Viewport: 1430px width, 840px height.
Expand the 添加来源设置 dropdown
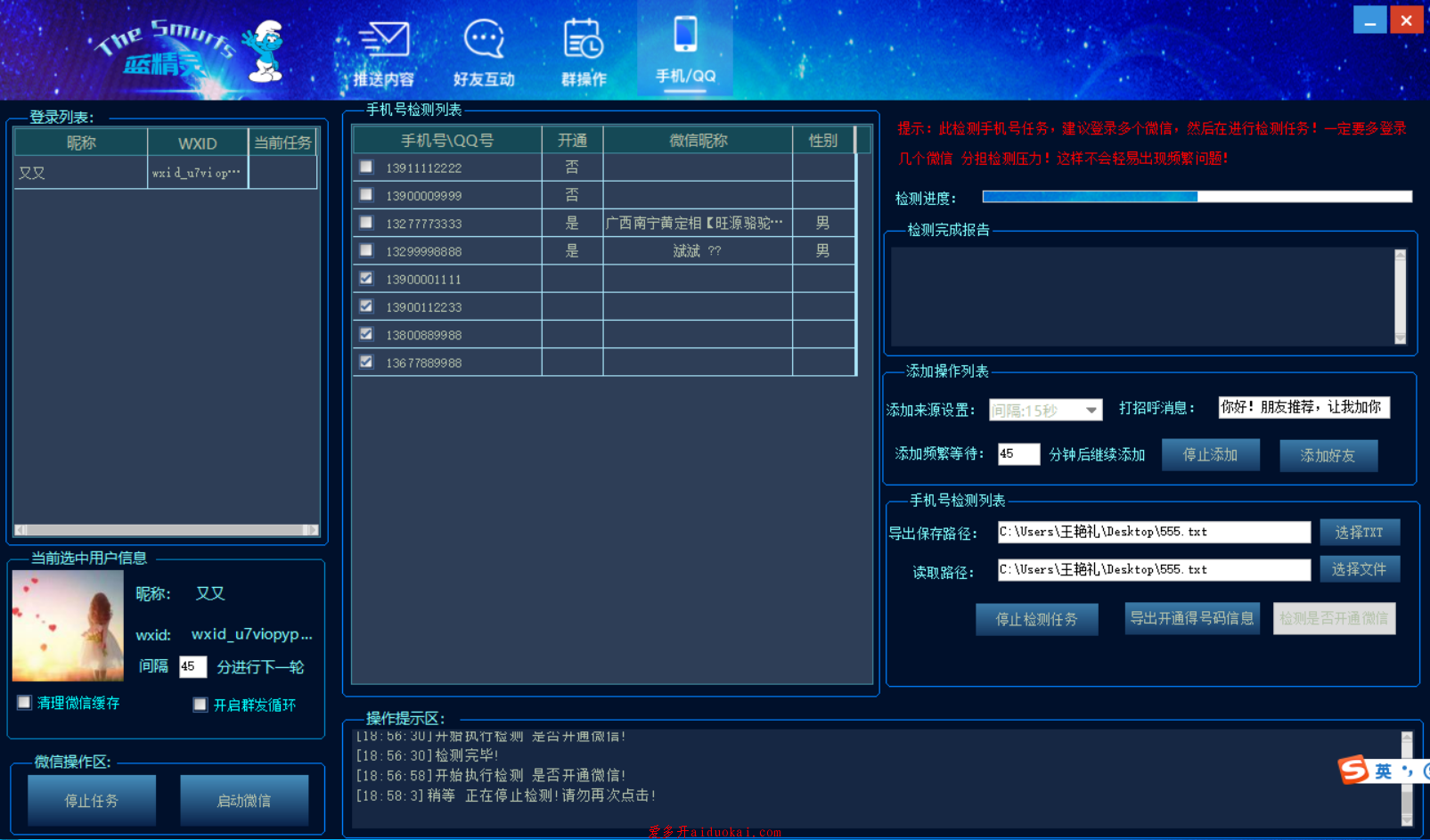click(1091, 410)
